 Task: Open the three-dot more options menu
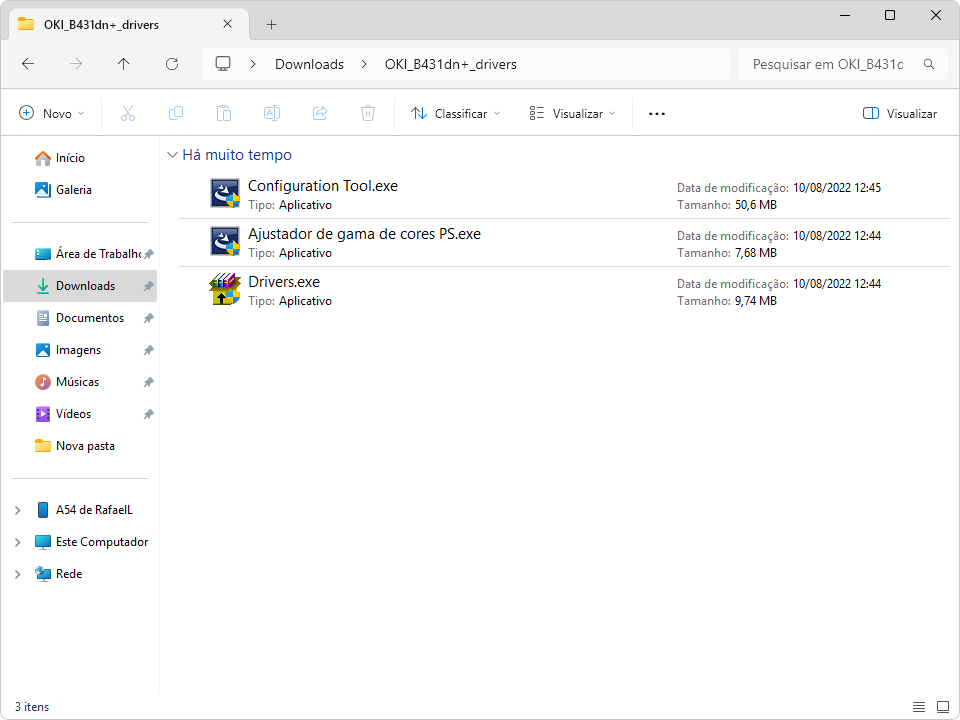[657, 113]
